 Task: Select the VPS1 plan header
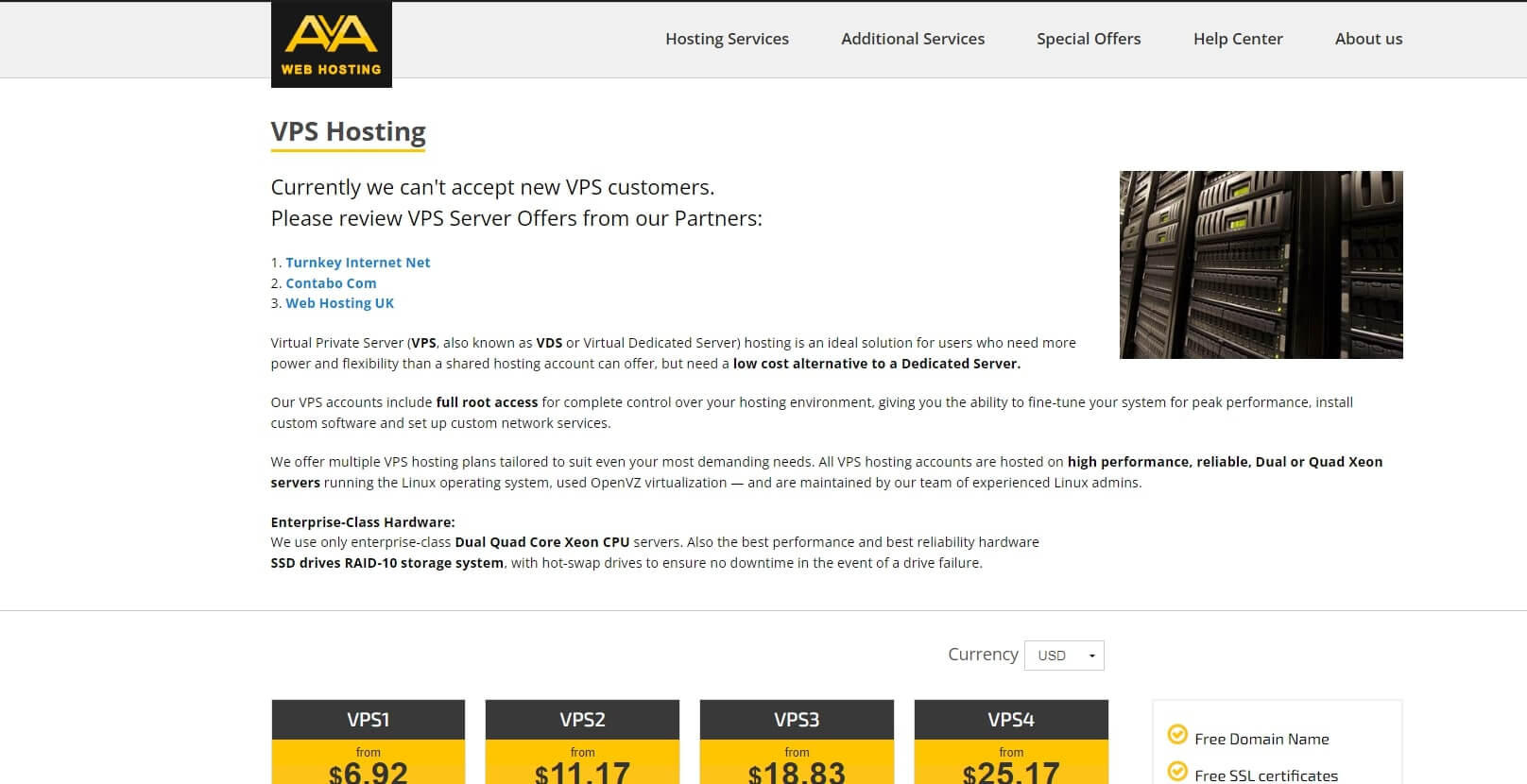pyautogui.click(x=369, y=720)
